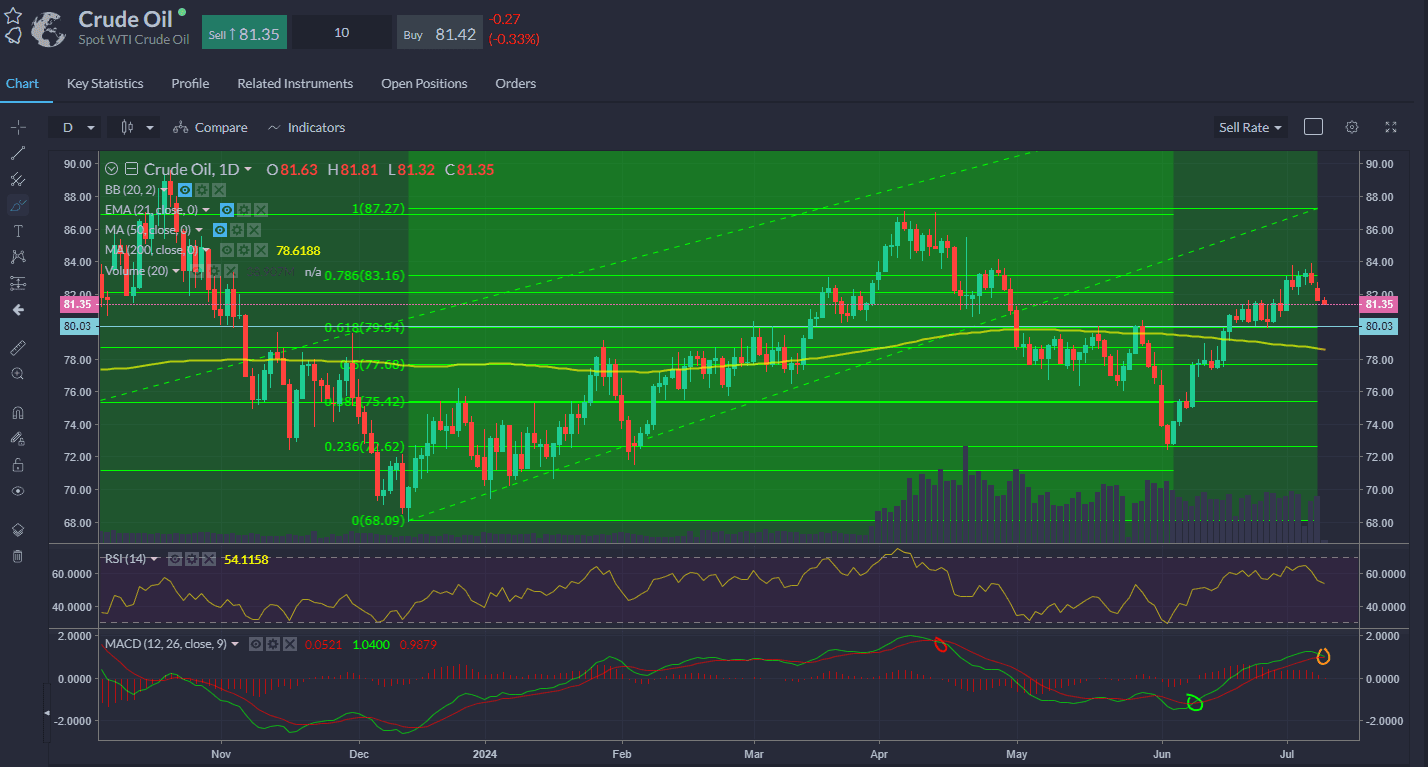Open the D timeframe dropdown
This screenshot has width=1428, height=767.
coord(76,127)
